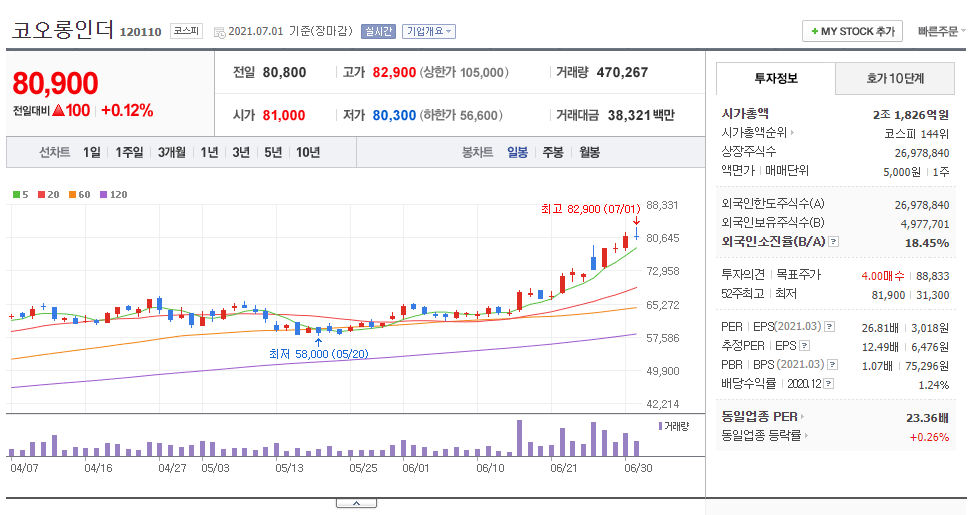973x515 pixels.
Task: Click the stock code 120110
Action: (140, 32)
